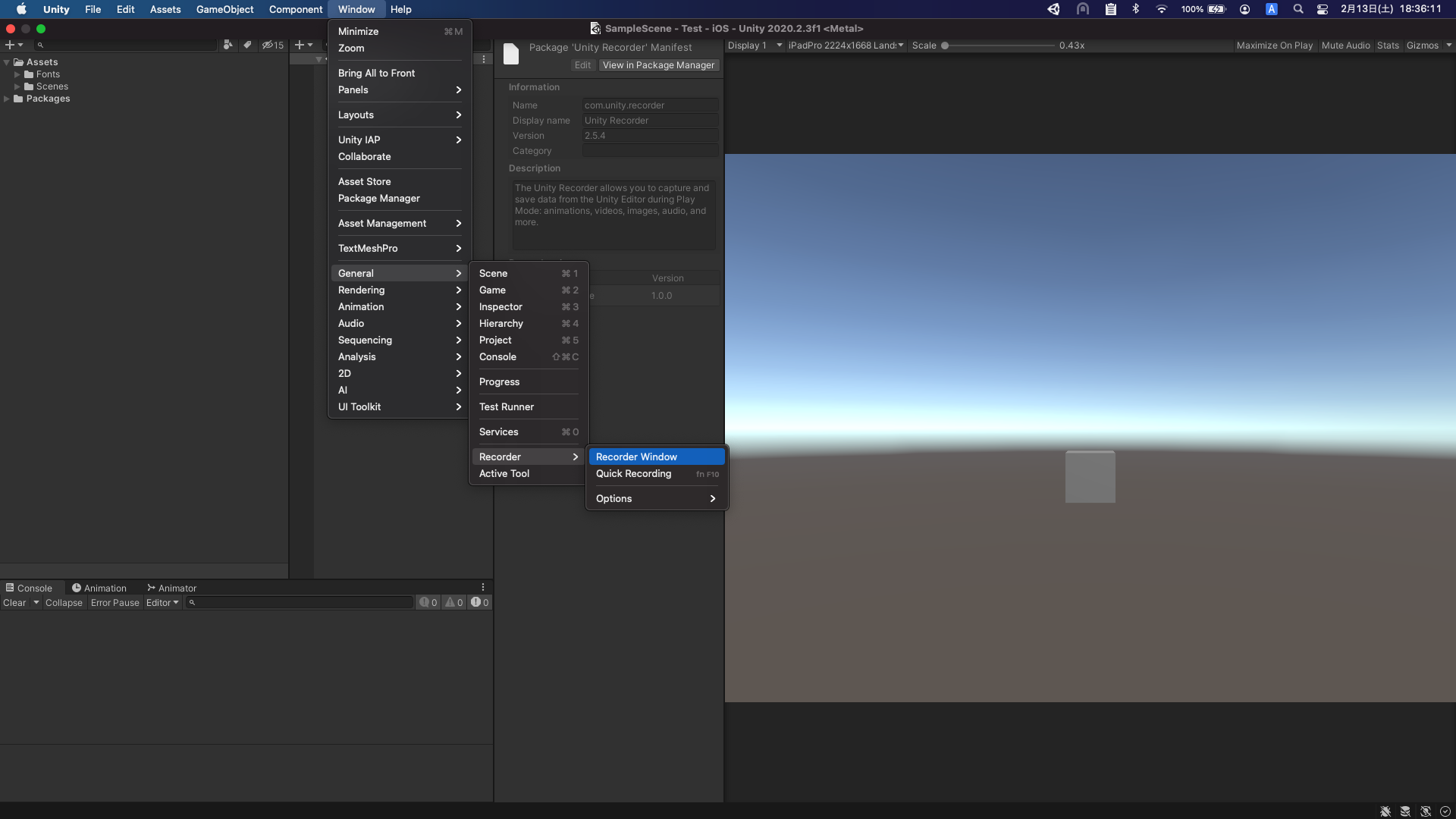Open Project panel create plus menu

14,45
